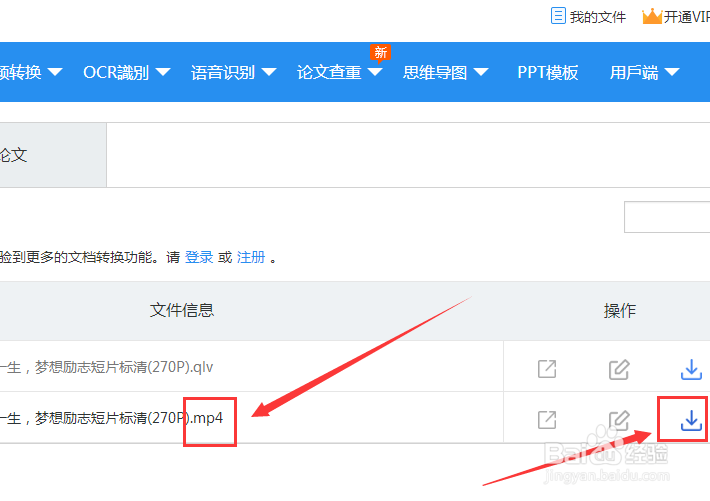Expand the 频转换 dropdown arrow
Screen dimensions: 710x501
[55, 72]
